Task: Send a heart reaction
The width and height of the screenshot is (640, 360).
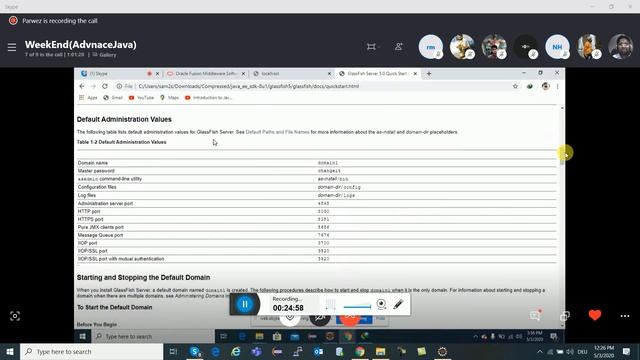Action: coord(595,315)
